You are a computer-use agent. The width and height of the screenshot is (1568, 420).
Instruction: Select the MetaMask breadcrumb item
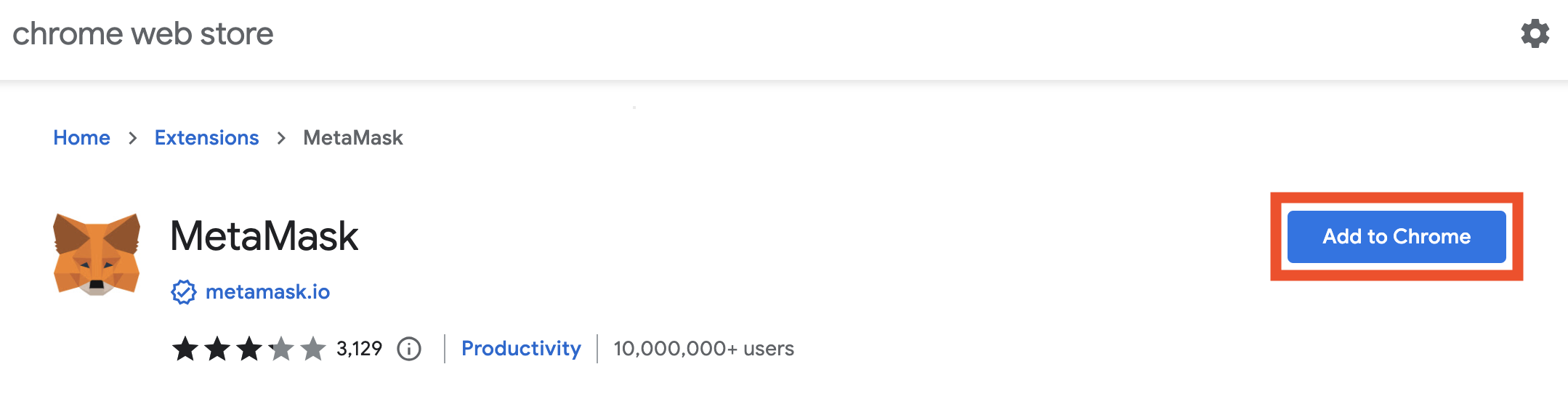tap(353, 138)
